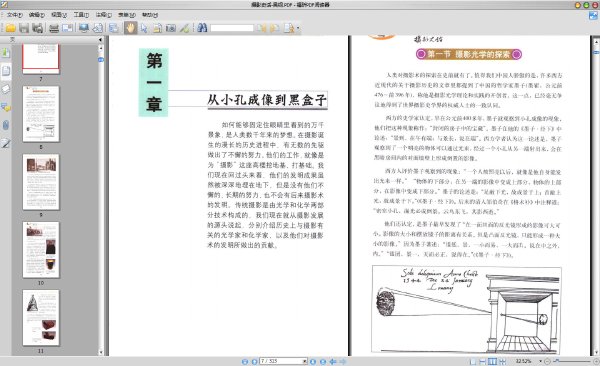Click the Save floppy disk icon
The width and height of the screenshot is (600, 366).
tap(24, 28)
